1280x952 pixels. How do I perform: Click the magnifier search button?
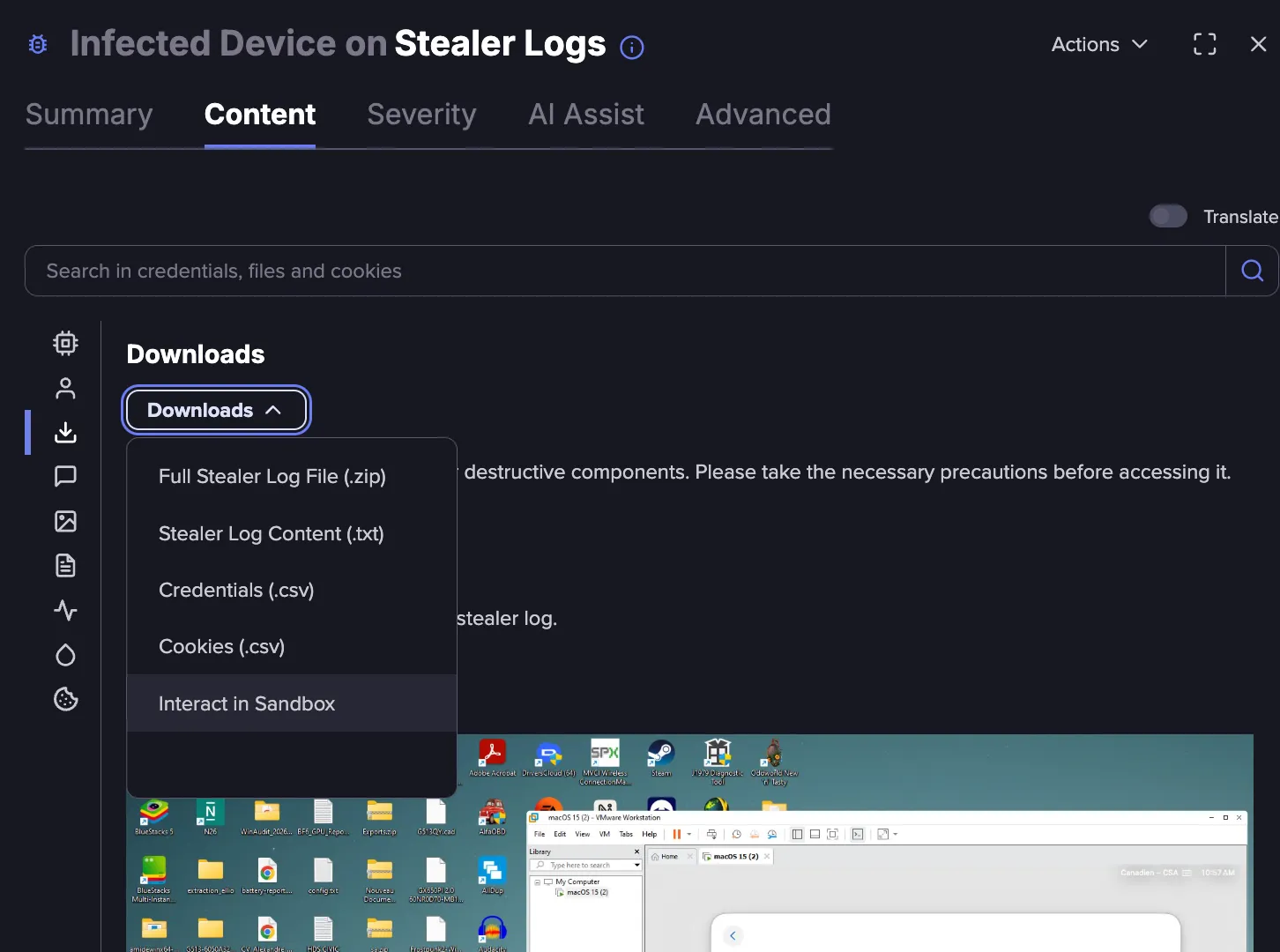1252,271
